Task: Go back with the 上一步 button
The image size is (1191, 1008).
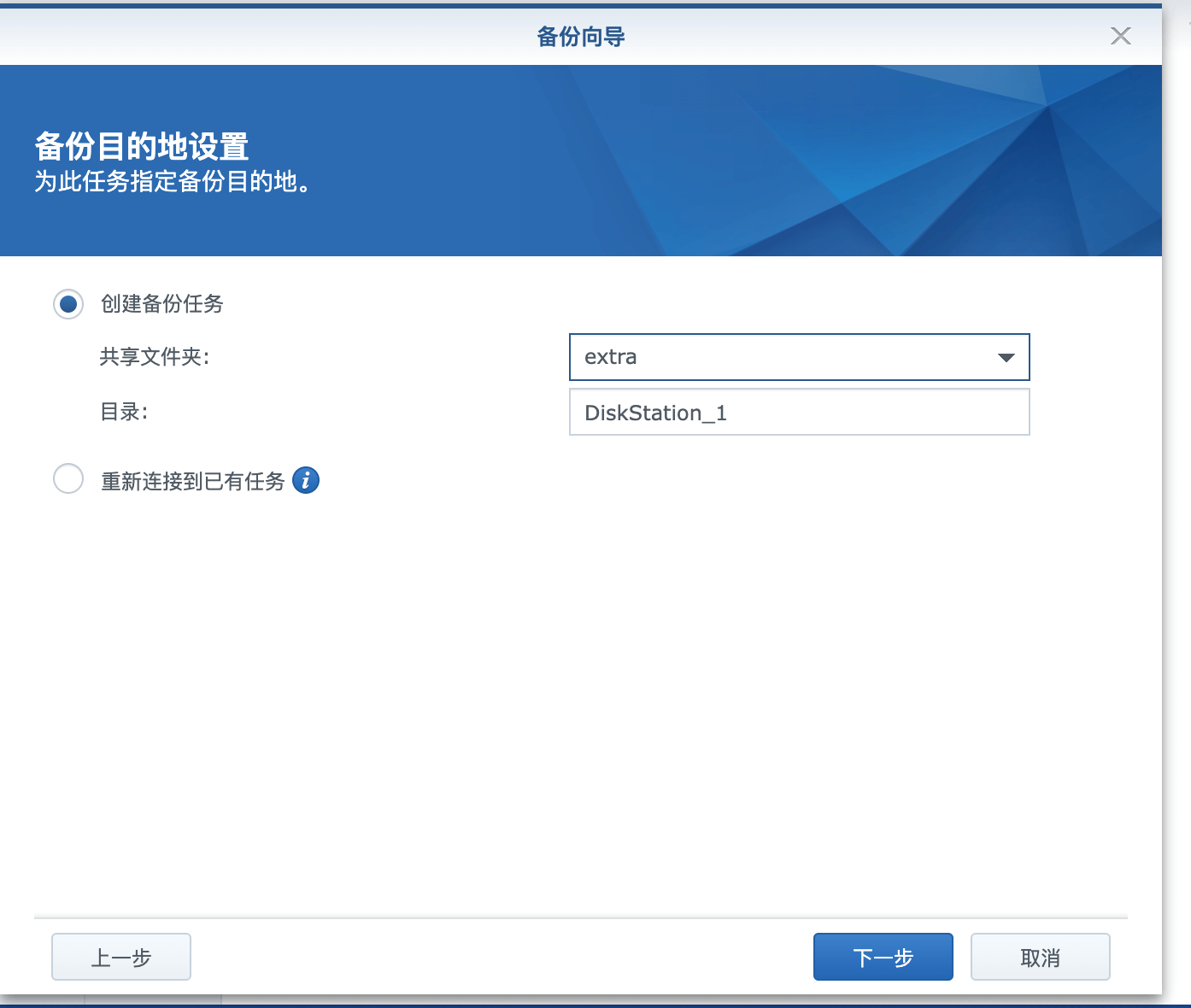Action: (x=121, y=957)
